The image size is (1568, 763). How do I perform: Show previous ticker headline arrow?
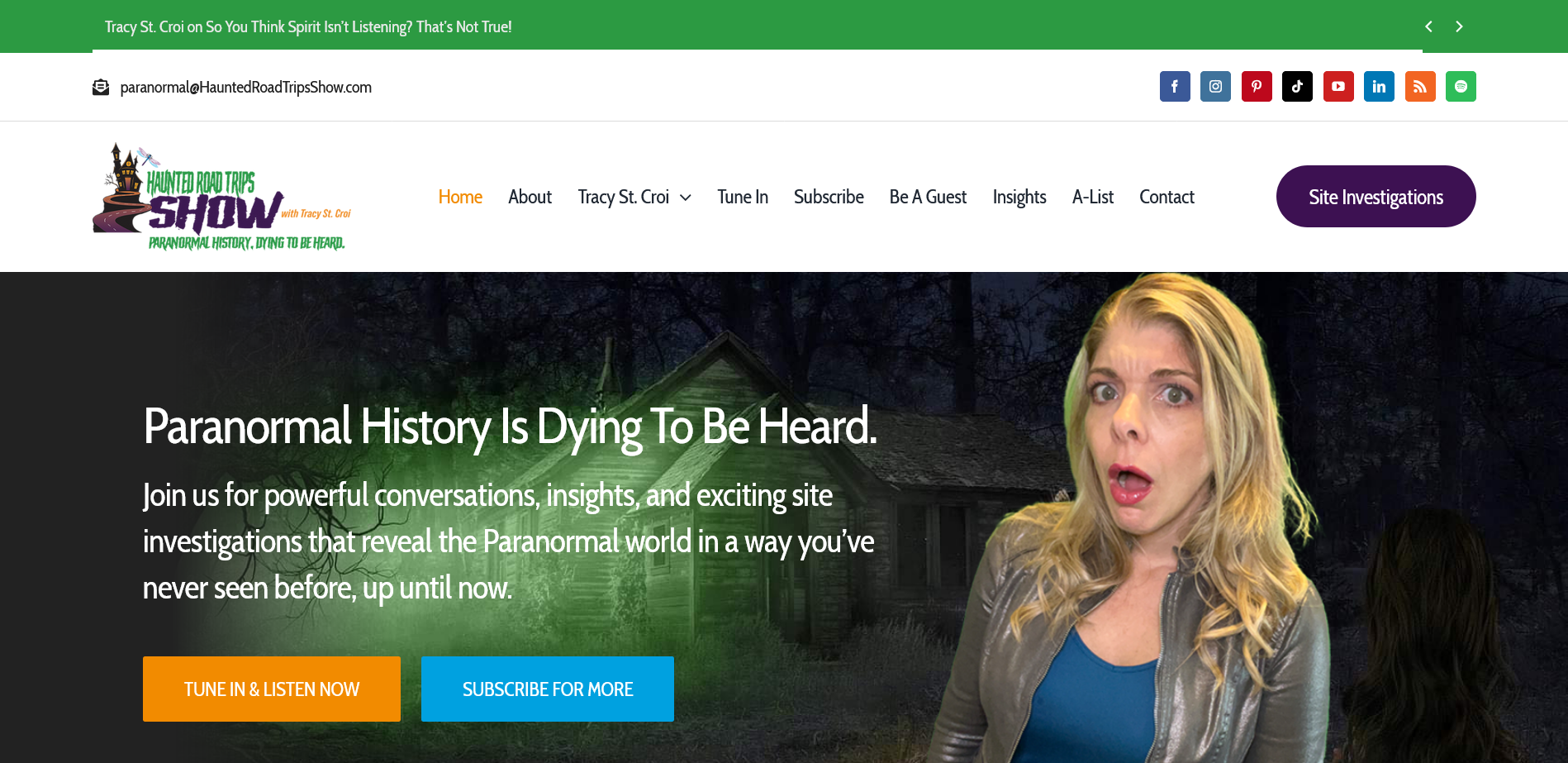(1428, 26)
